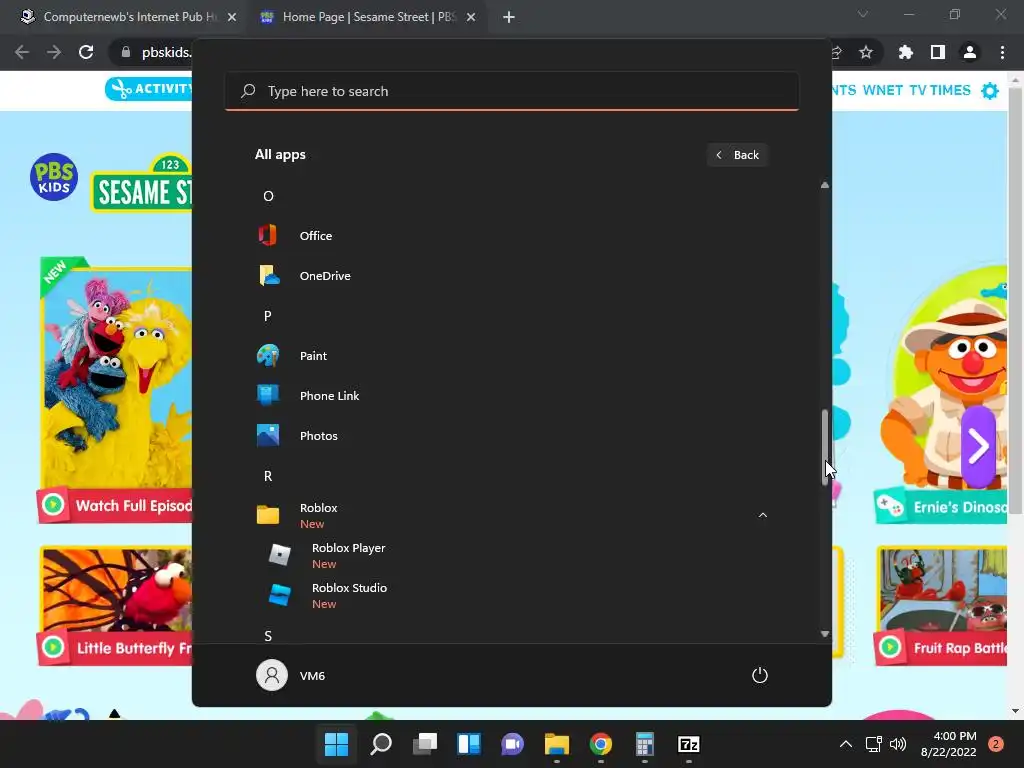Open Ernie's Dinosaur game card
This screenshot has width=1024, height=768.
[941, 392]
